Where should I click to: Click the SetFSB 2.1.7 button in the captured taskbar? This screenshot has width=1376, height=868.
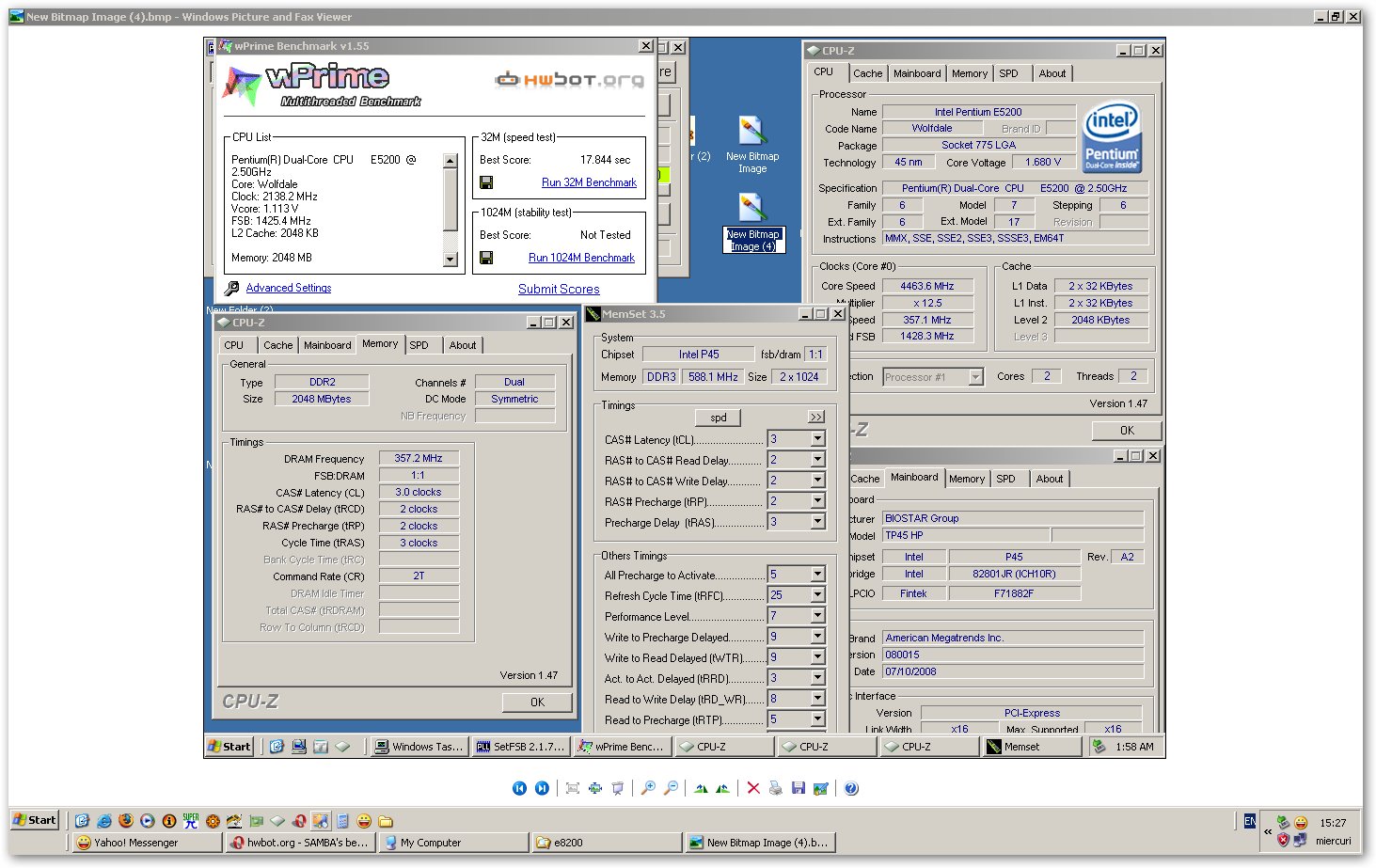pyautogui.click(x=521, y=747)
